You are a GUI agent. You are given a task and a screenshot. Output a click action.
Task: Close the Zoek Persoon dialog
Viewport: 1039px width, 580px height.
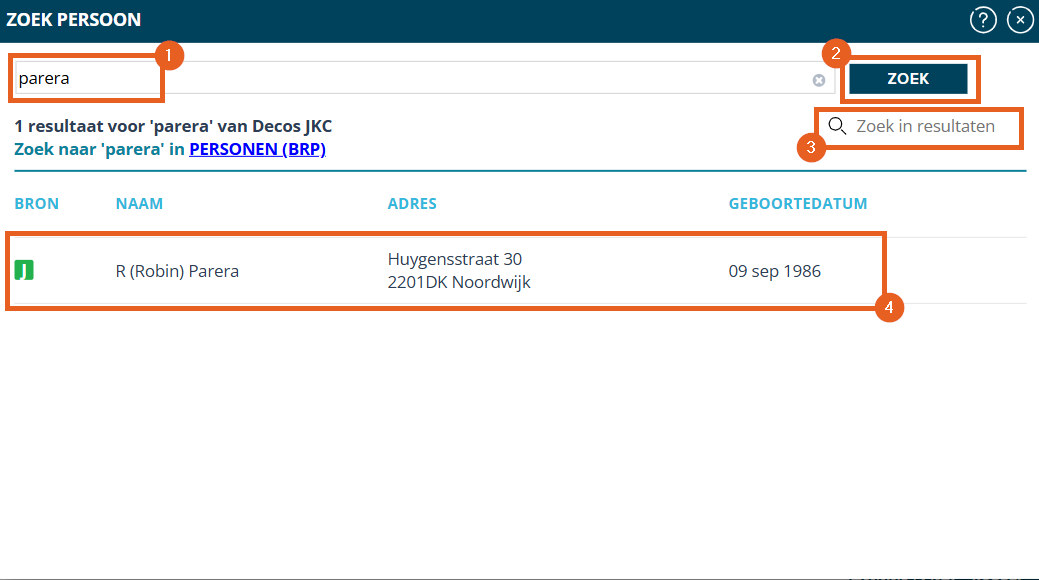click(x=1019, y=20)
